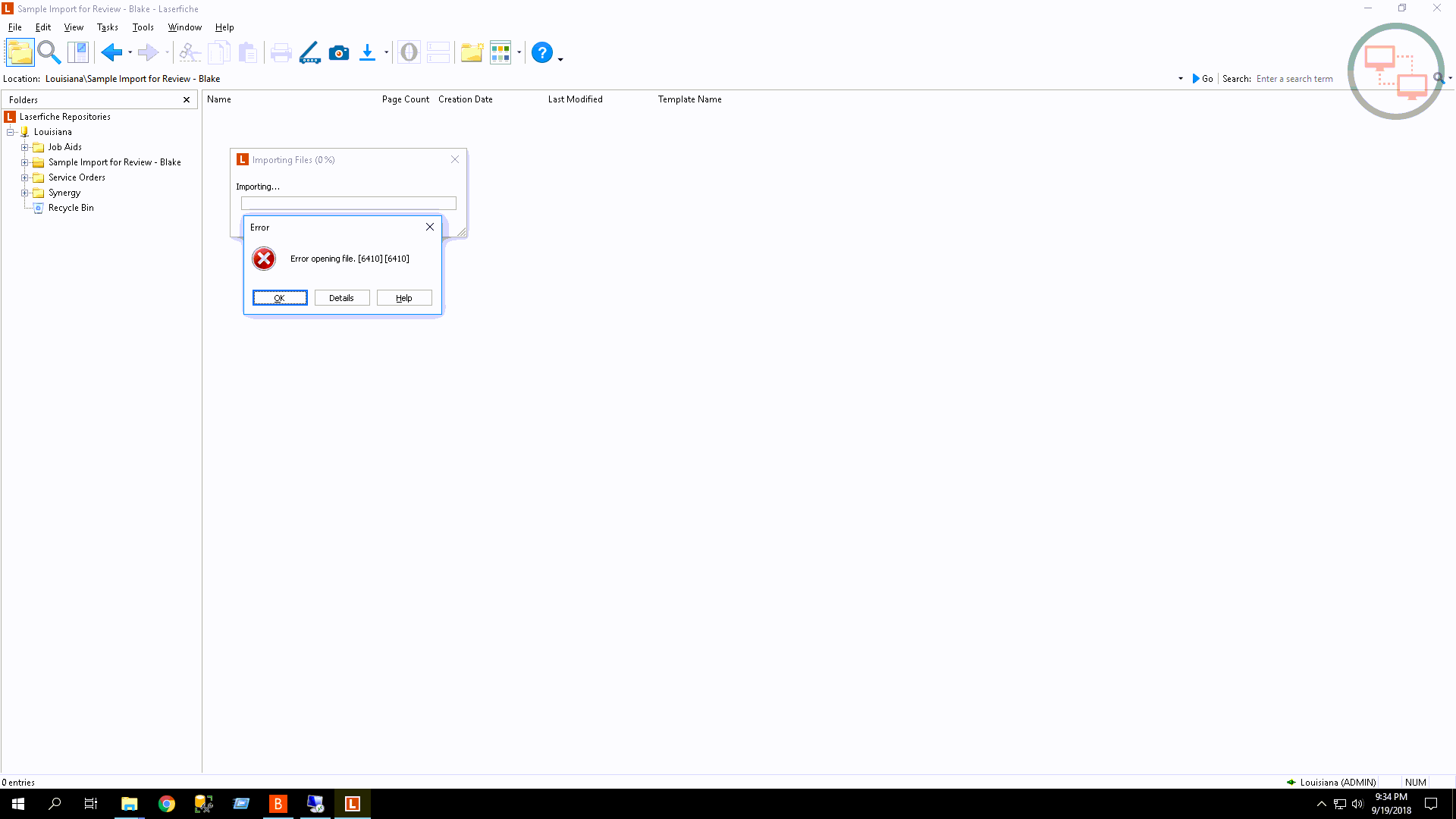Open the Back button history dropdown

[130, 52]
